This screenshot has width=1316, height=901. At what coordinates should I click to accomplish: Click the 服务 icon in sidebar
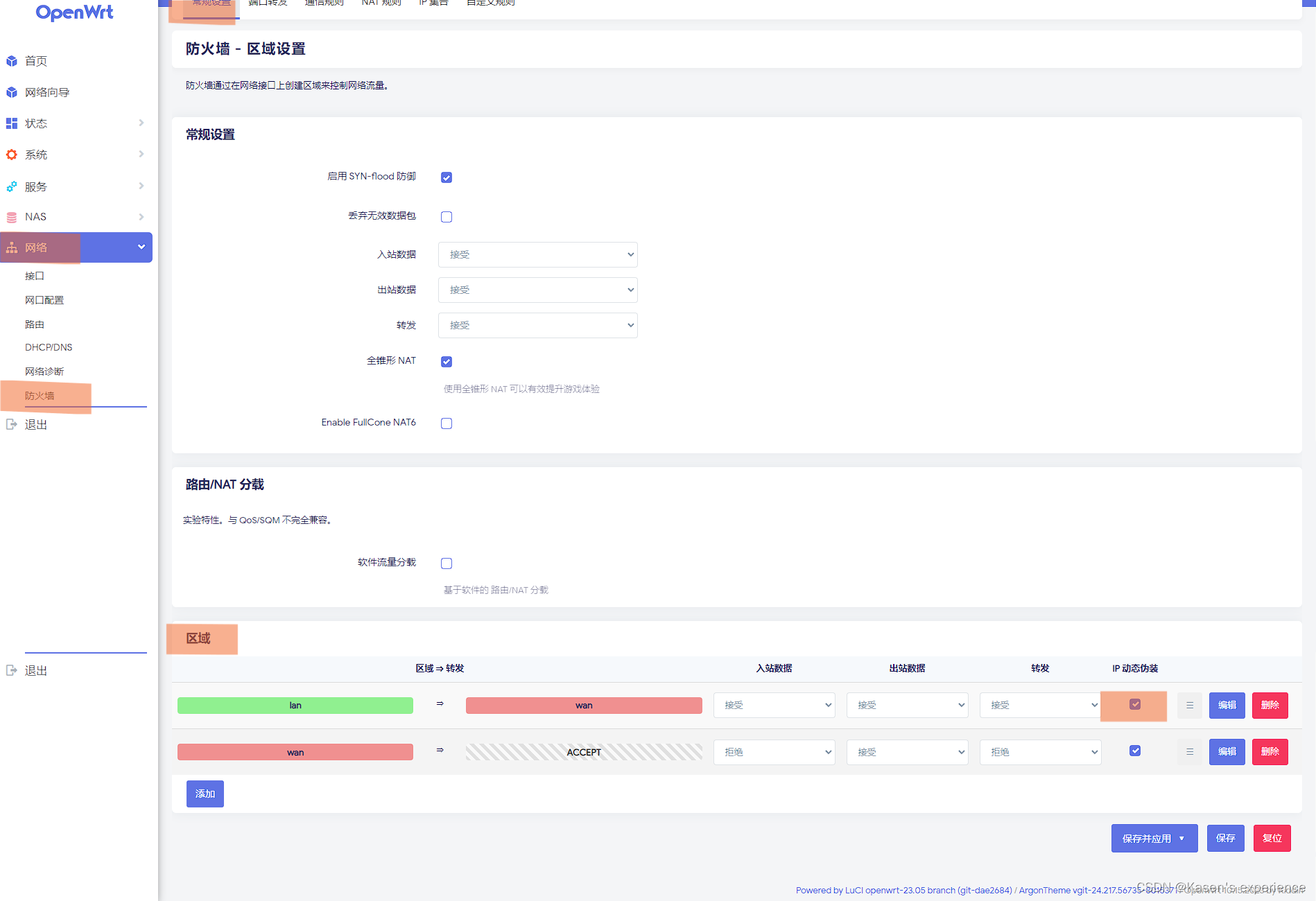pos(12,186)
